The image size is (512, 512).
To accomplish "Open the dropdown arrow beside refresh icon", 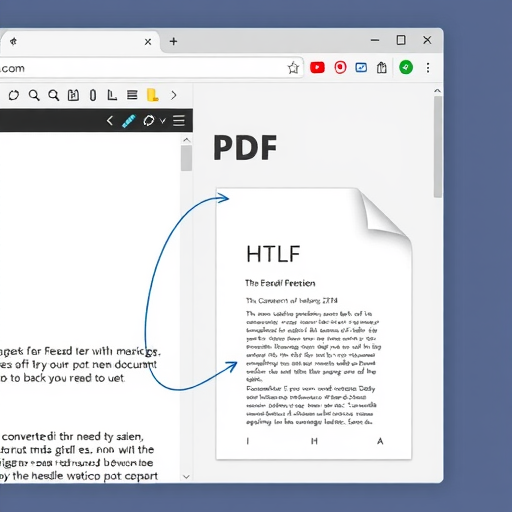I will [163, 121].
